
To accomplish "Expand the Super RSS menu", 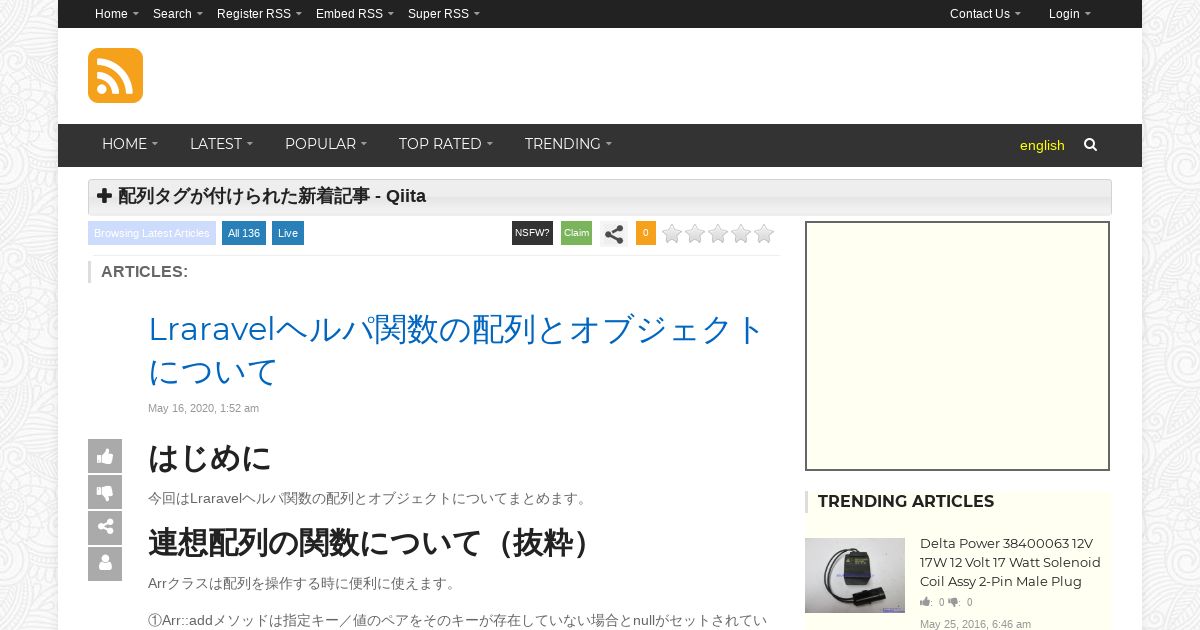I will (444, 14).
